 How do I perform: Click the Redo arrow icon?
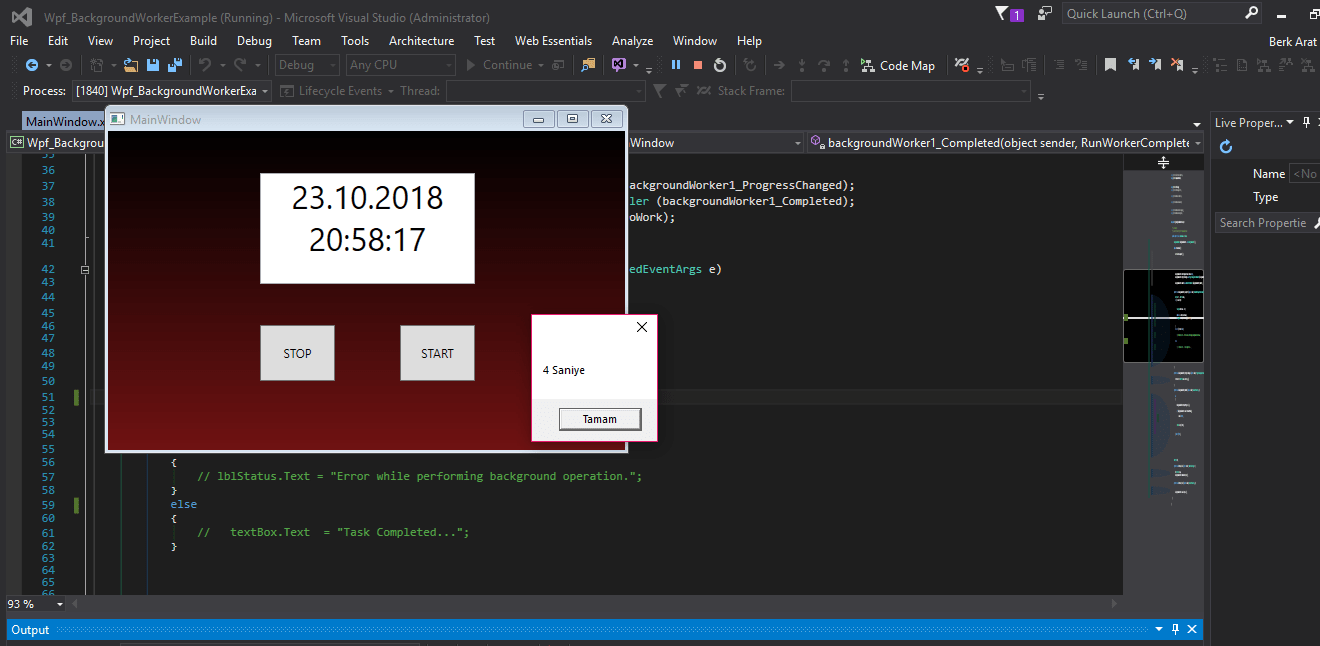240,65
